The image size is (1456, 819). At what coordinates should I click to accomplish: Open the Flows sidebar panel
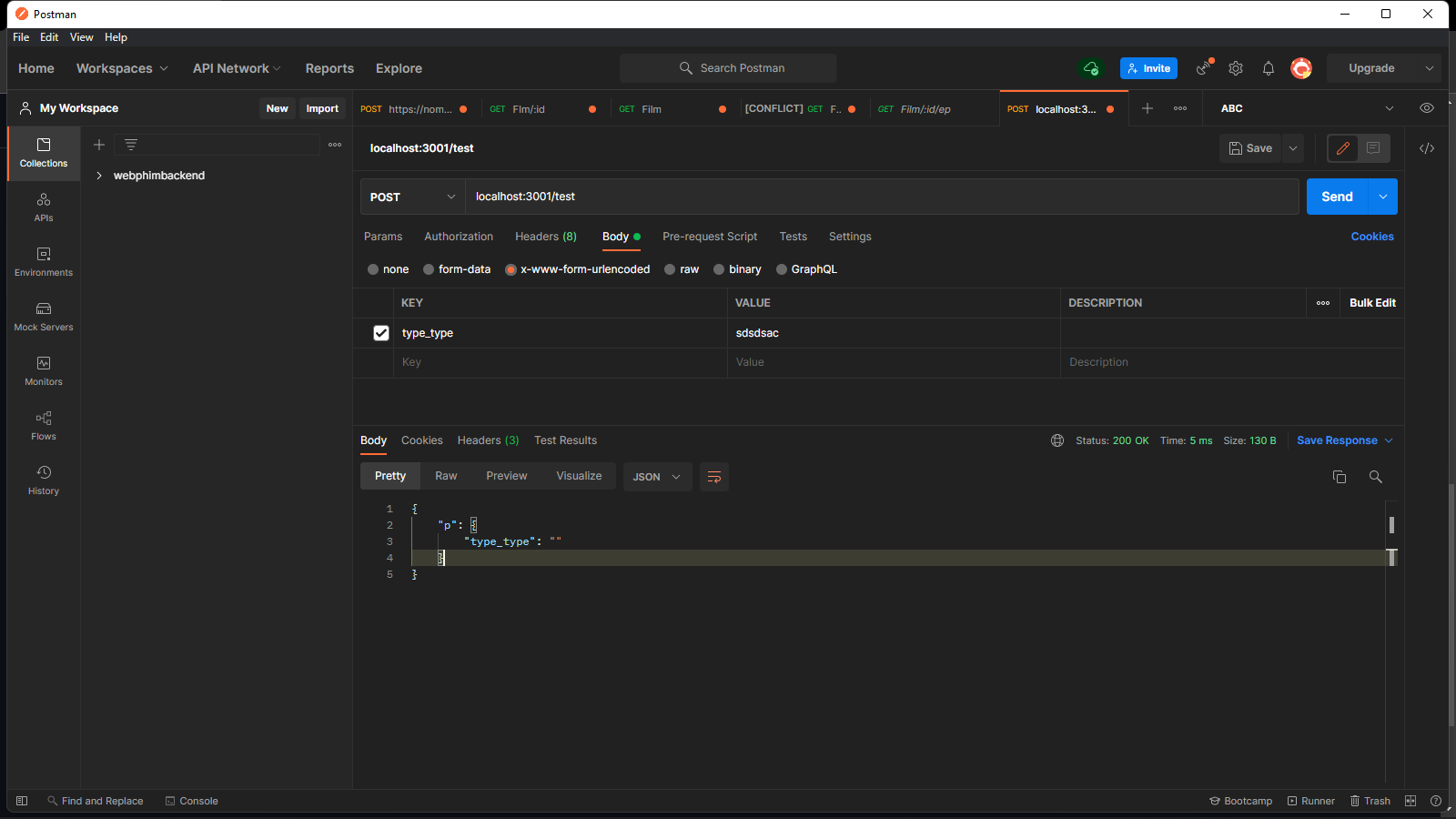[x=43, y=424]
